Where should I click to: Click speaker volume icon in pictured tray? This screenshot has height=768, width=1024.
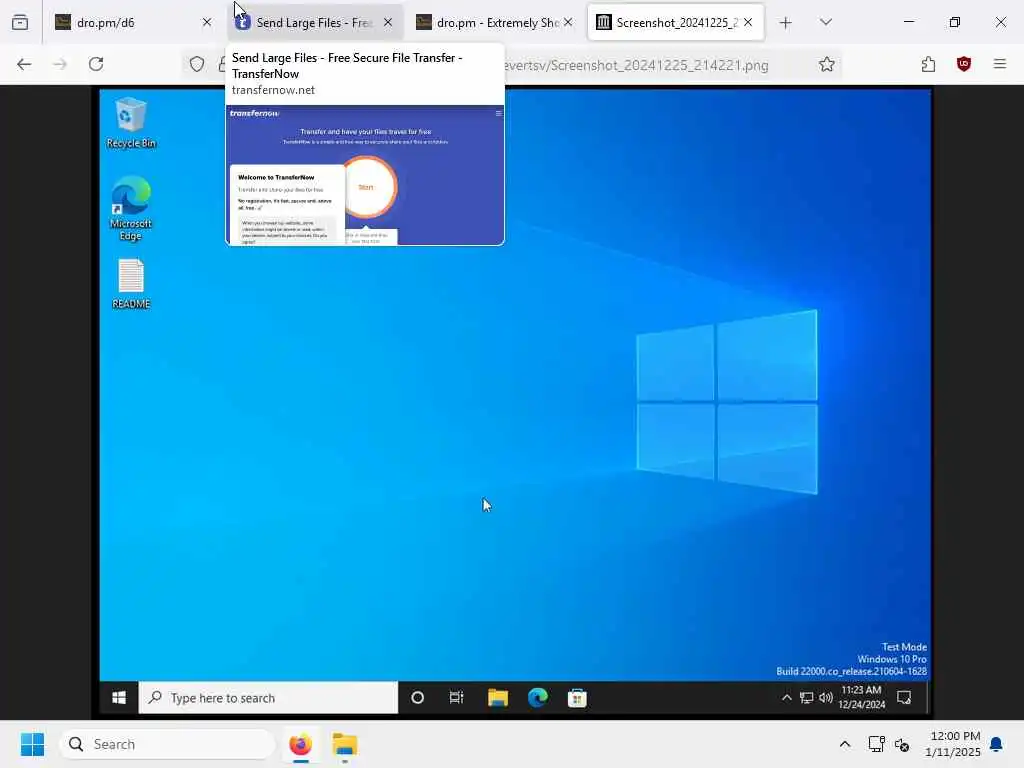point(825,698)
